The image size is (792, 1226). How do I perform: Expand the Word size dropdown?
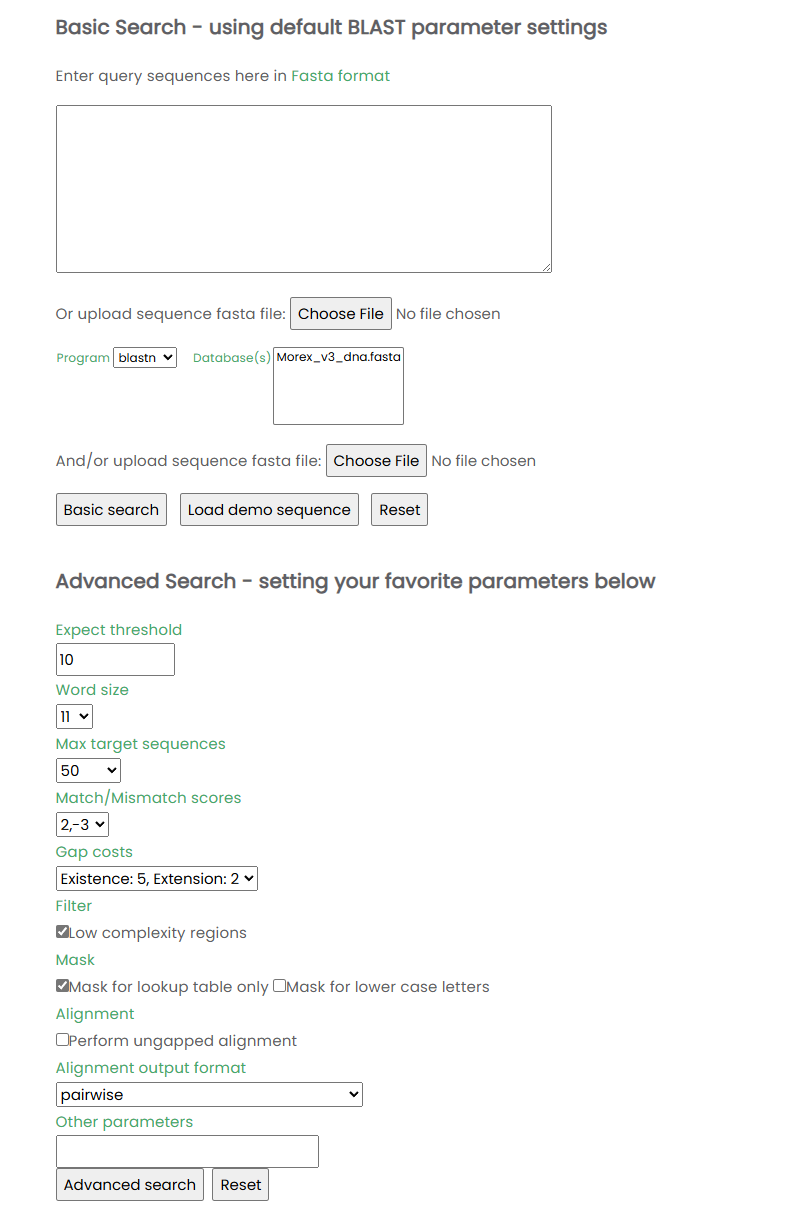pyautogui.click(x=75, y=716)
